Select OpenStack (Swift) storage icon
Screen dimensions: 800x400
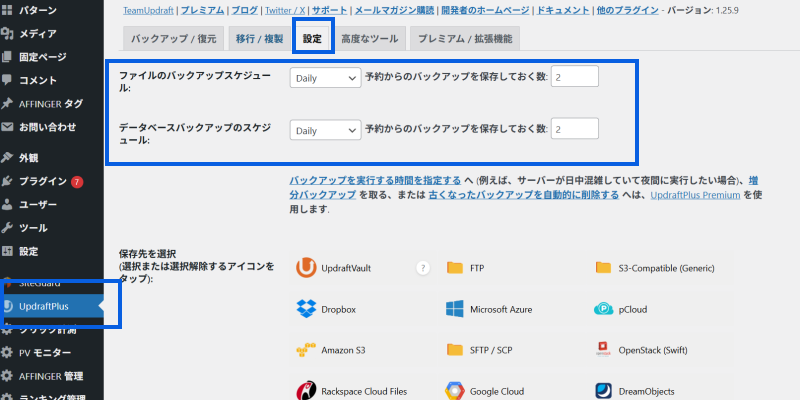pos(603,350)
